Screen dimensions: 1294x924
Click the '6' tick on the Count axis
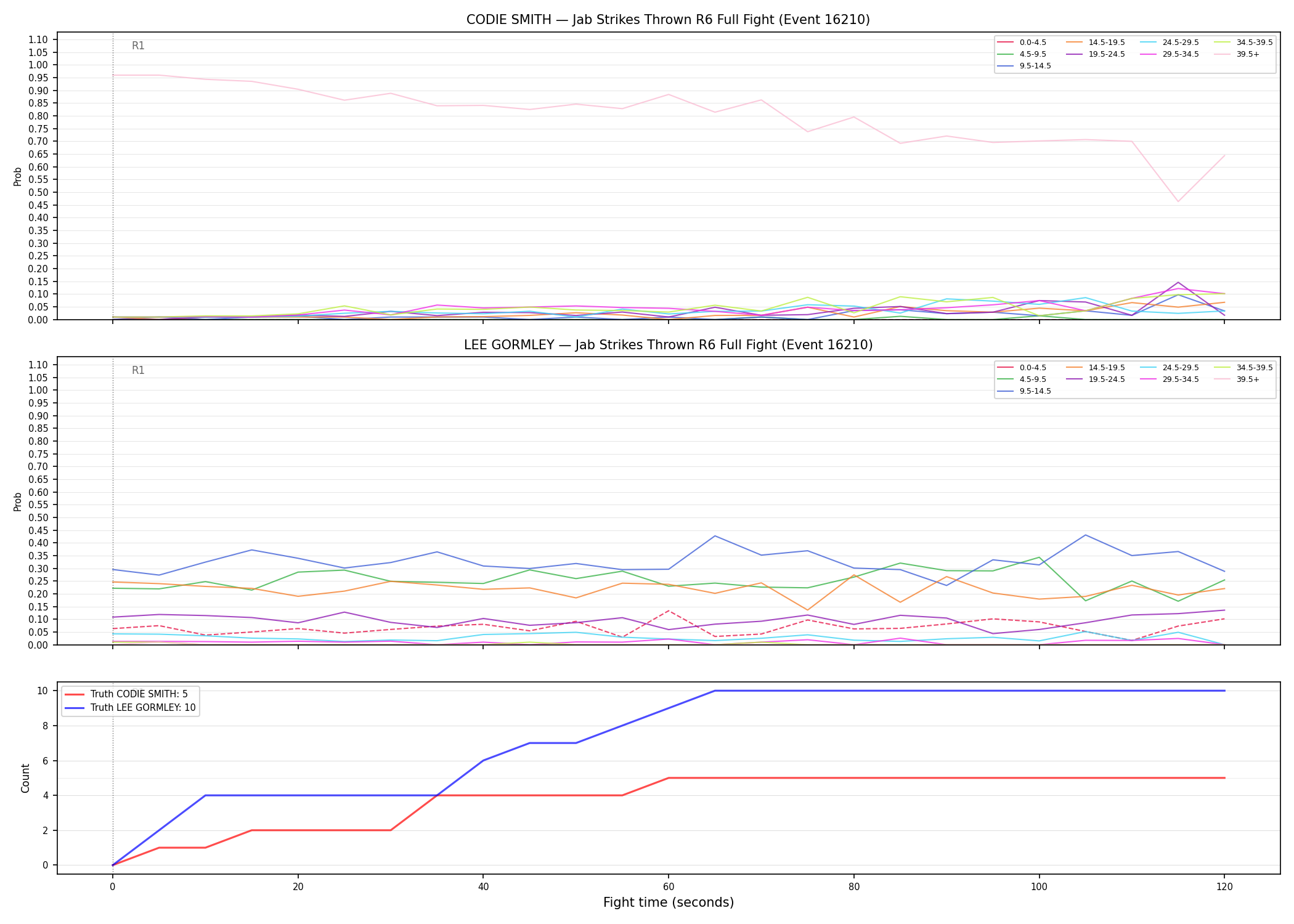pos(45,761)
